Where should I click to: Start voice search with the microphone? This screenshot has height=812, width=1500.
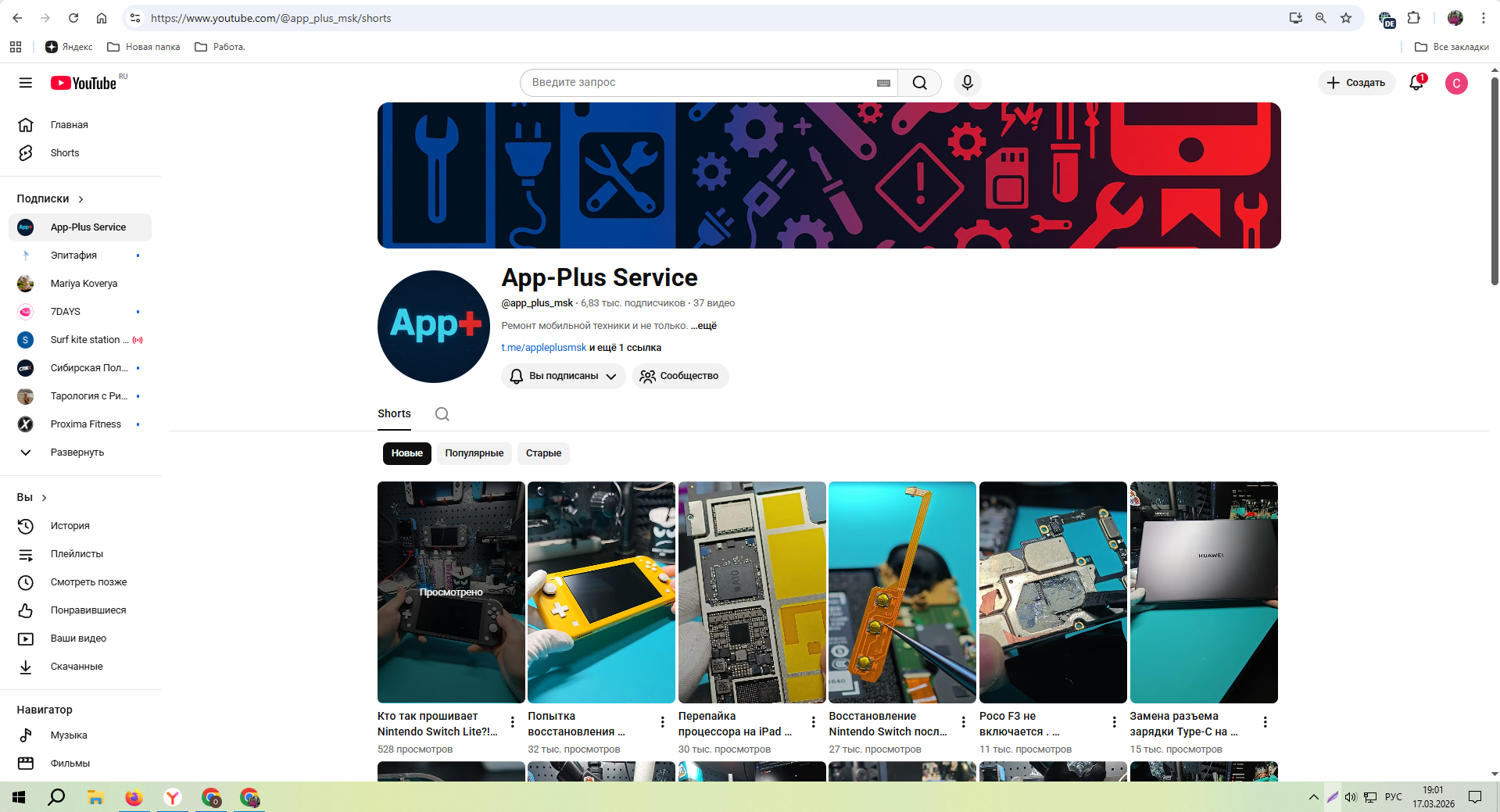pyautogui.click(x=967, y=83)
